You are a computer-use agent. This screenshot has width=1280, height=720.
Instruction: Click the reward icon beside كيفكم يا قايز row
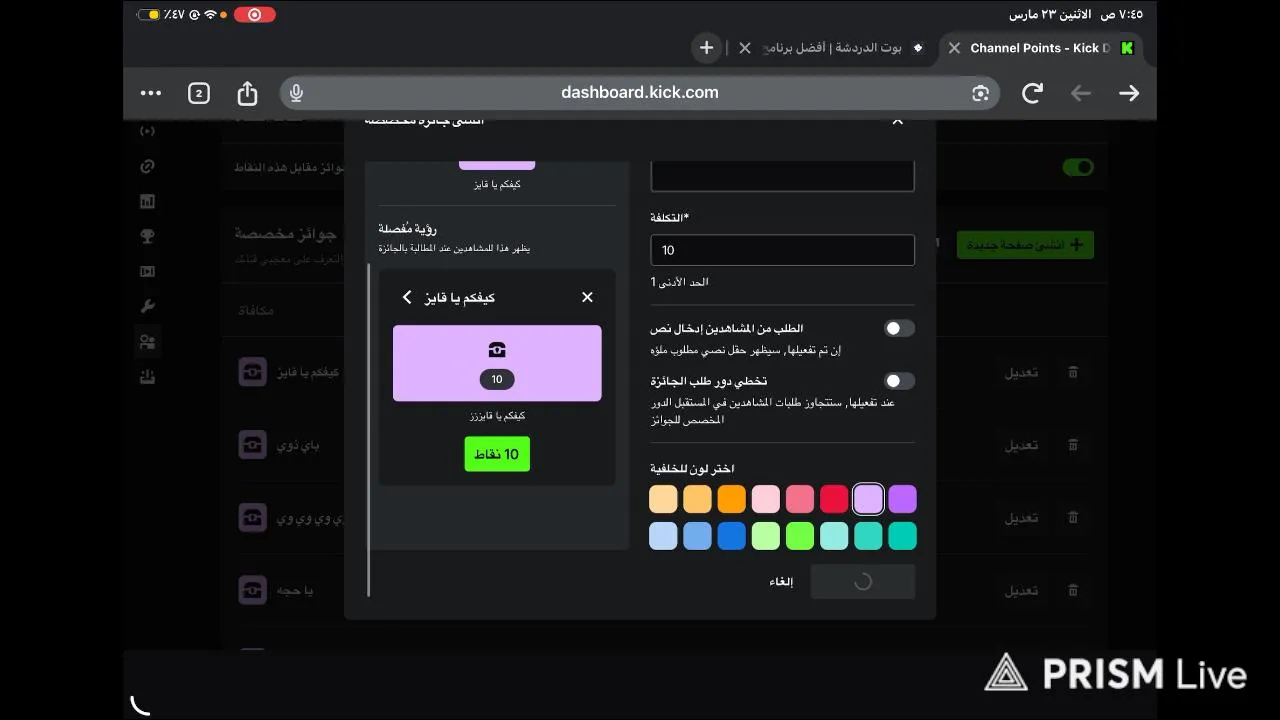point(252,372)
